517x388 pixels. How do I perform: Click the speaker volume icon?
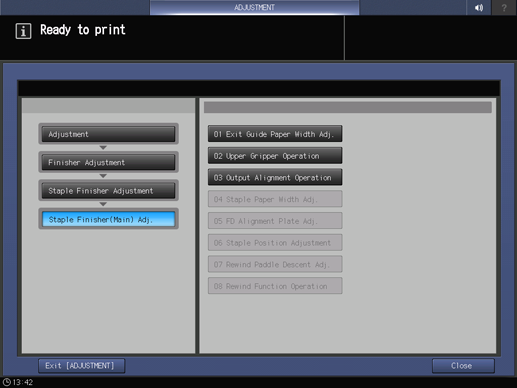coord(479,7)
